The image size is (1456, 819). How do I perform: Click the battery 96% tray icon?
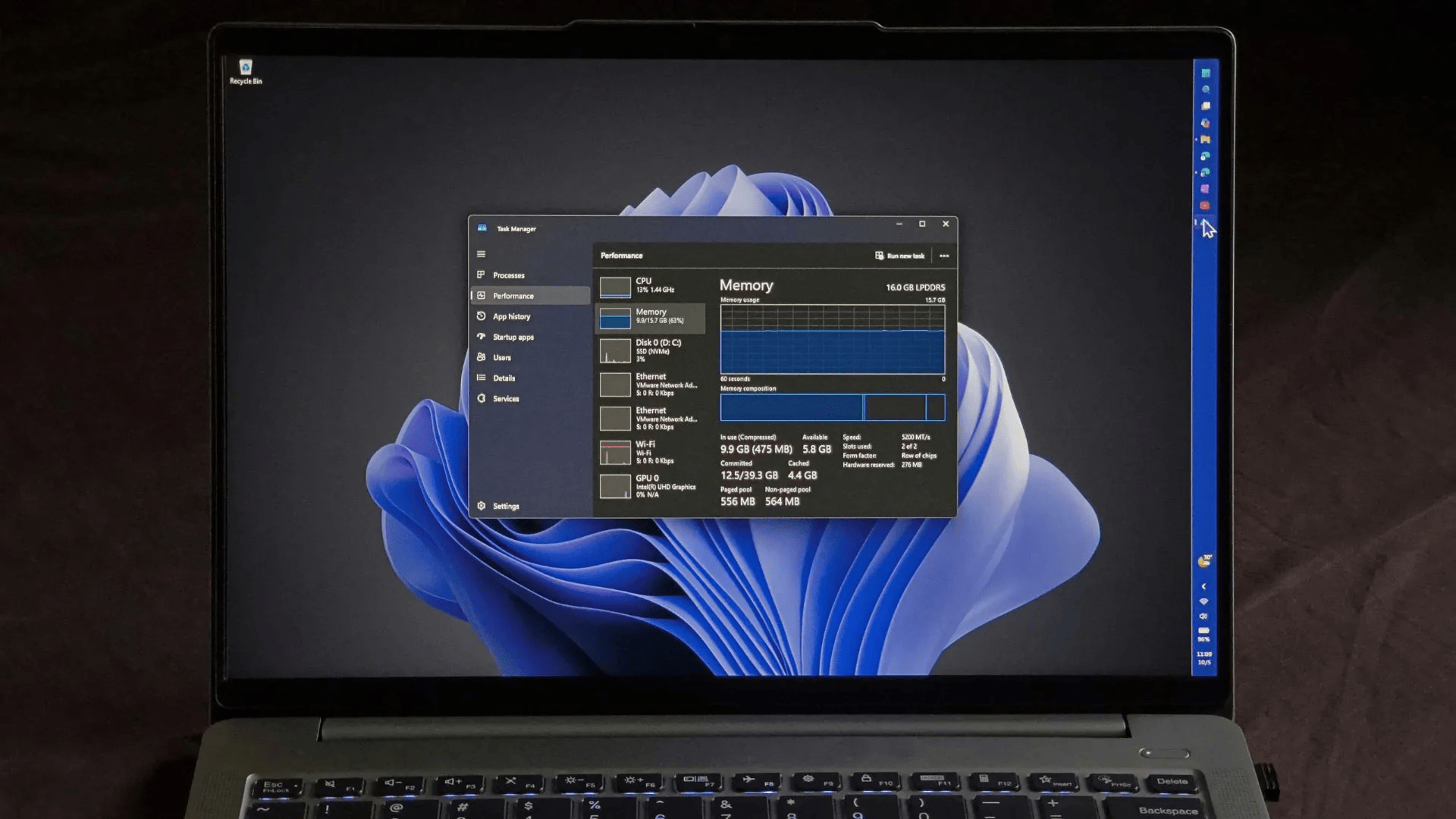click(1203, 634)
